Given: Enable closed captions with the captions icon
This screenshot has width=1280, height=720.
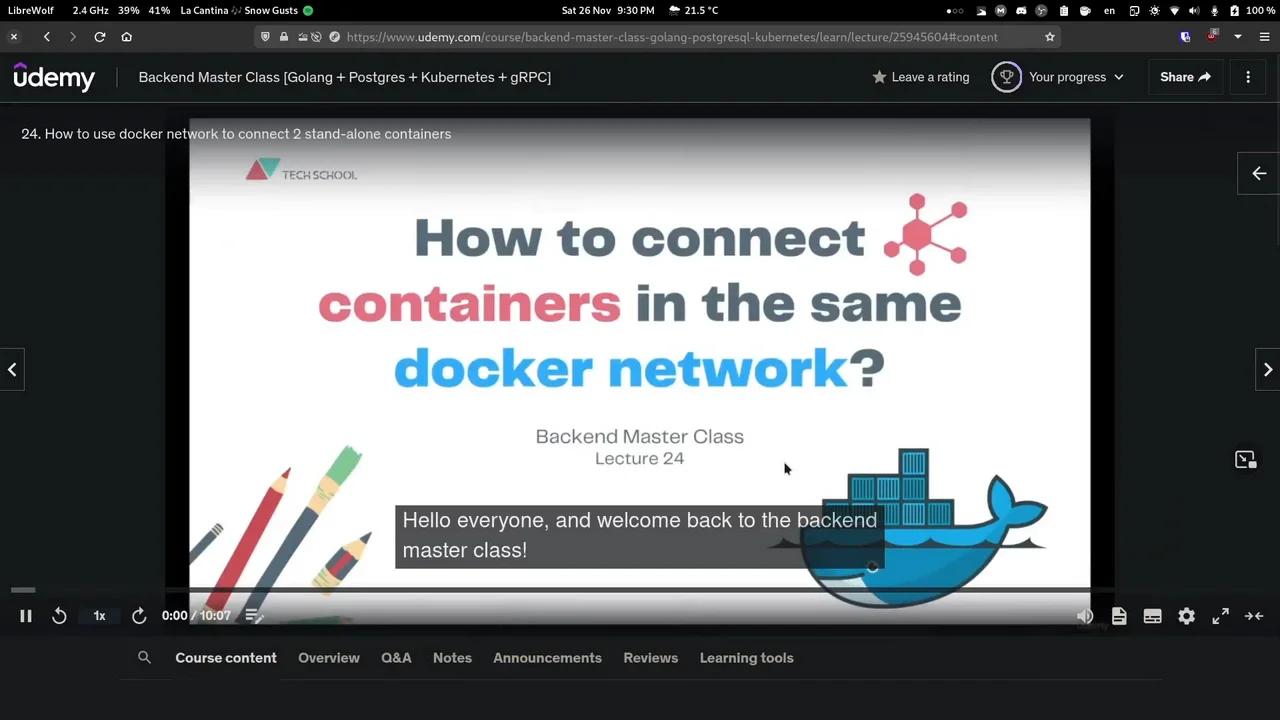Looking at the screenshot, I should pos(1152,615).
